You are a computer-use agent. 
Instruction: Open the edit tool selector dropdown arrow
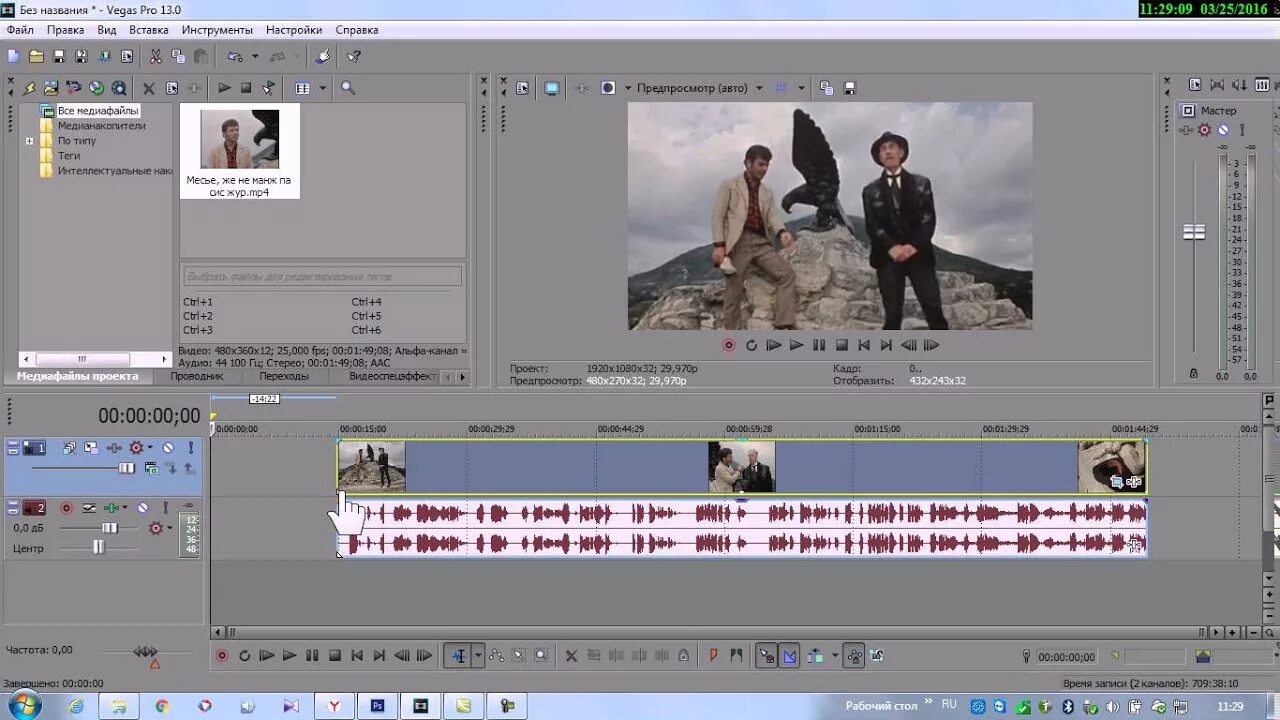pyautogui.click(x=478, y=656)
